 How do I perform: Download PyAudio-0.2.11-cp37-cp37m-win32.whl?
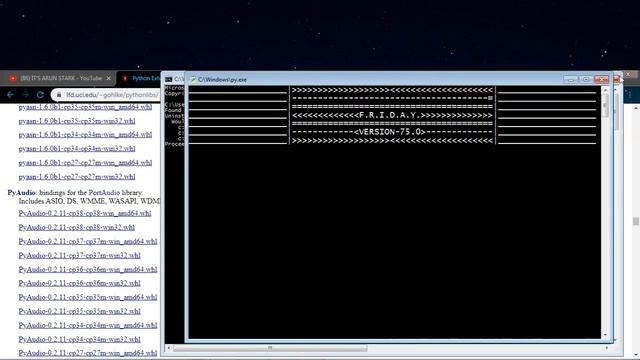(x=79, y=255)
